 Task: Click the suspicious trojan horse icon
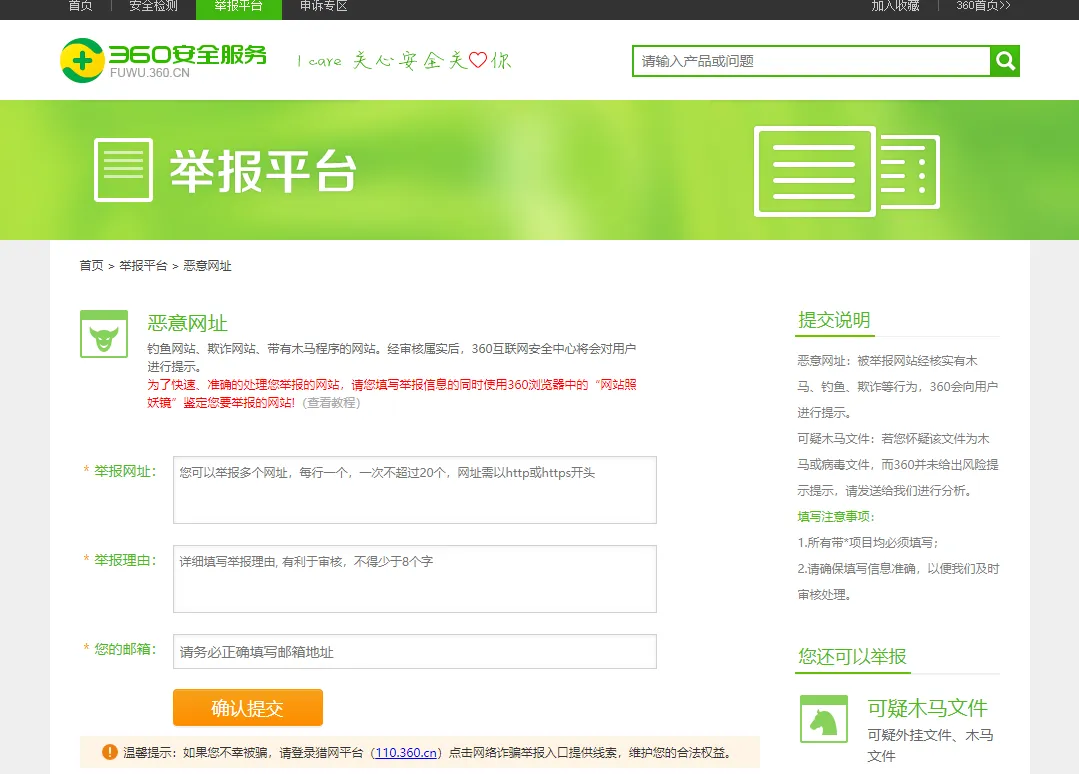coord(824,719)
